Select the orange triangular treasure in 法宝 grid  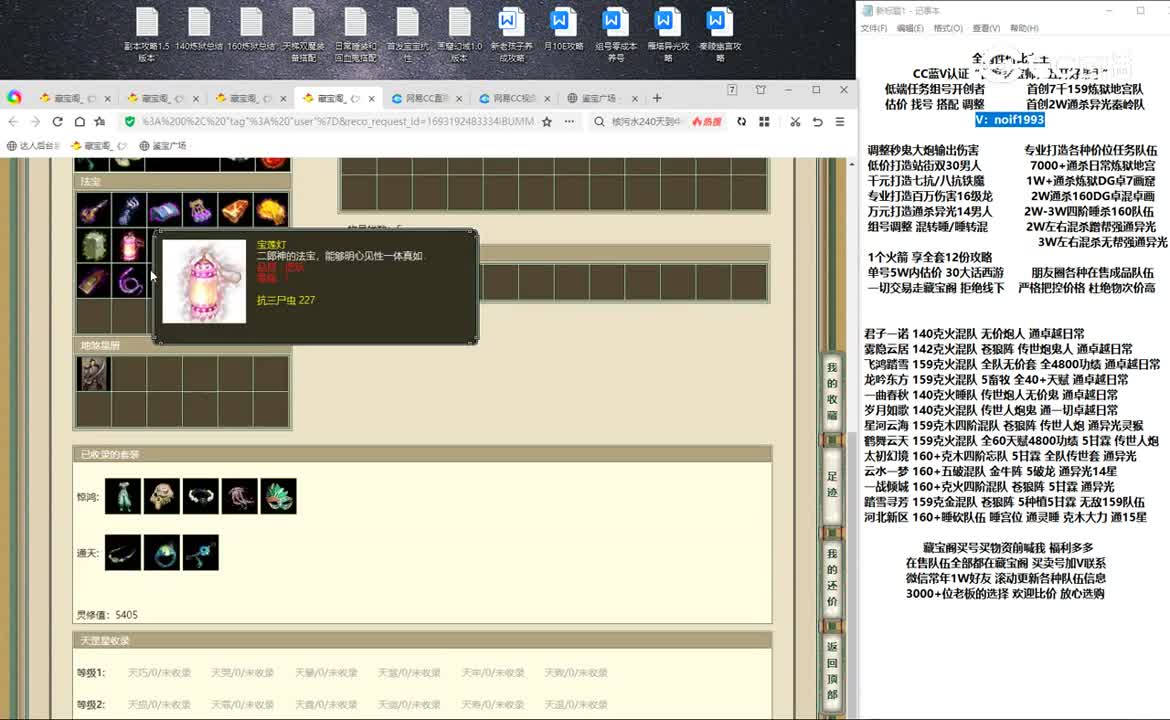(235, 210)
